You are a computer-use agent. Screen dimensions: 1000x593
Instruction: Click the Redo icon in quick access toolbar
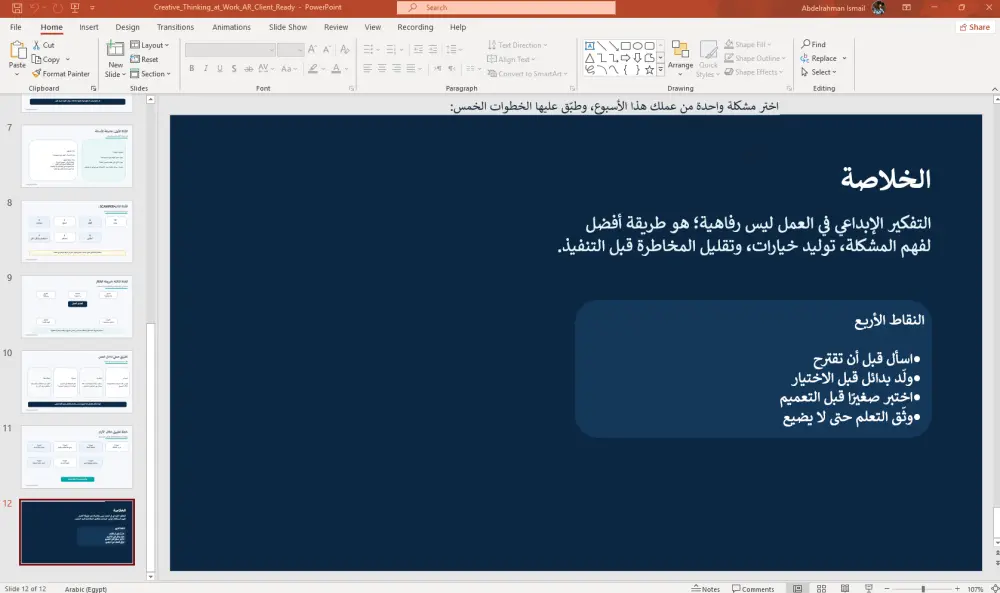click(57, 8)
